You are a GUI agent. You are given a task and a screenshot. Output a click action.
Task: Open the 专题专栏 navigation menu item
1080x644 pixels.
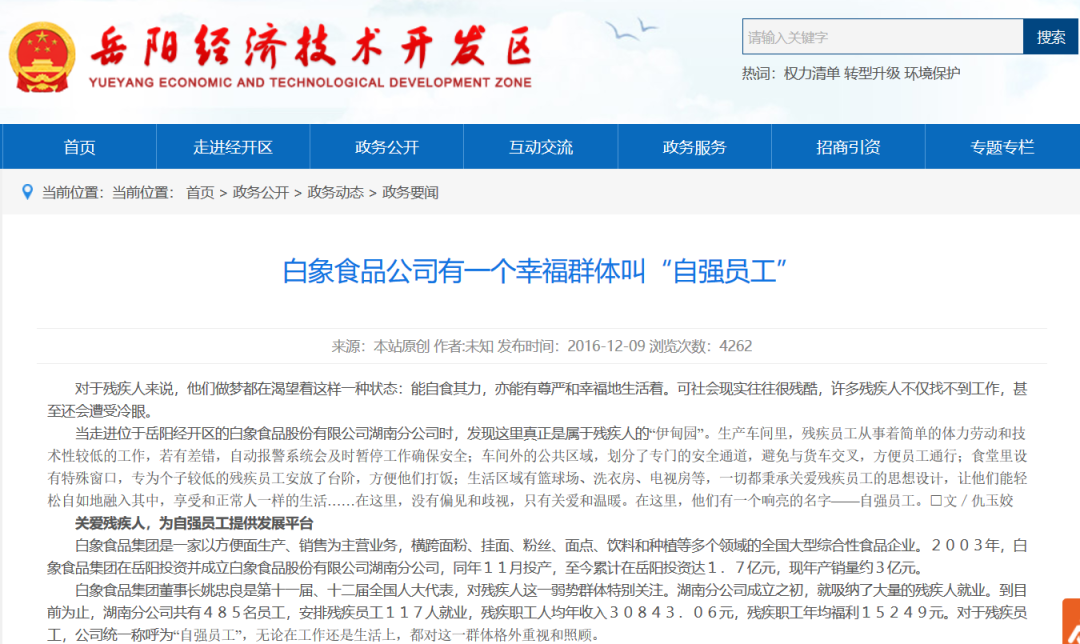tap(1002, 147)
